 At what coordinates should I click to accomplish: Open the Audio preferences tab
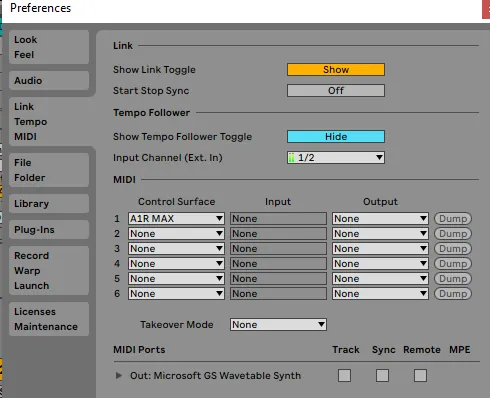click(x=49, y=80)
